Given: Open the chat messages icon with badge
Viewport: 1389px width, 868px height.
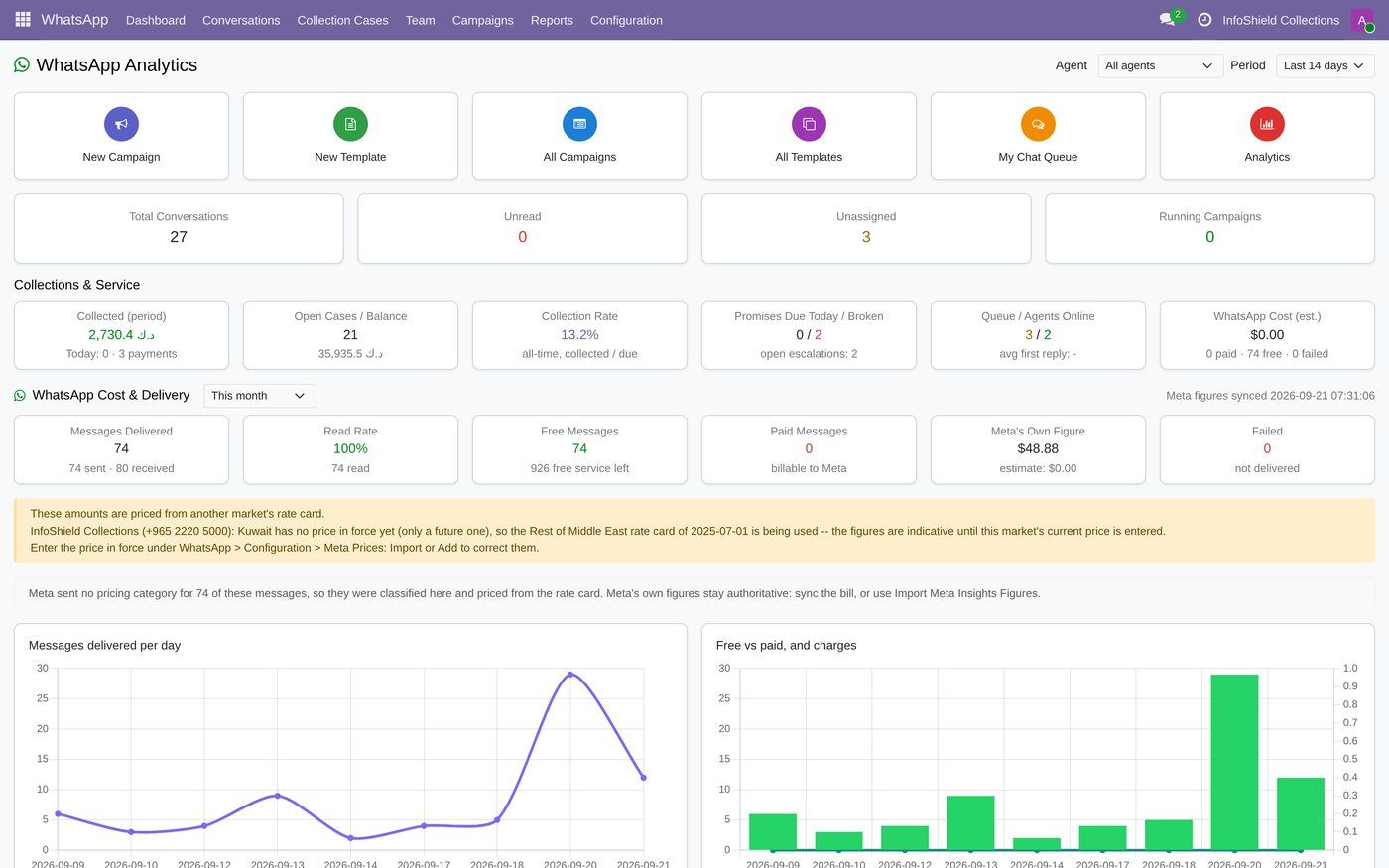Looking at the screenshot, I should [x=1170, y=19].
